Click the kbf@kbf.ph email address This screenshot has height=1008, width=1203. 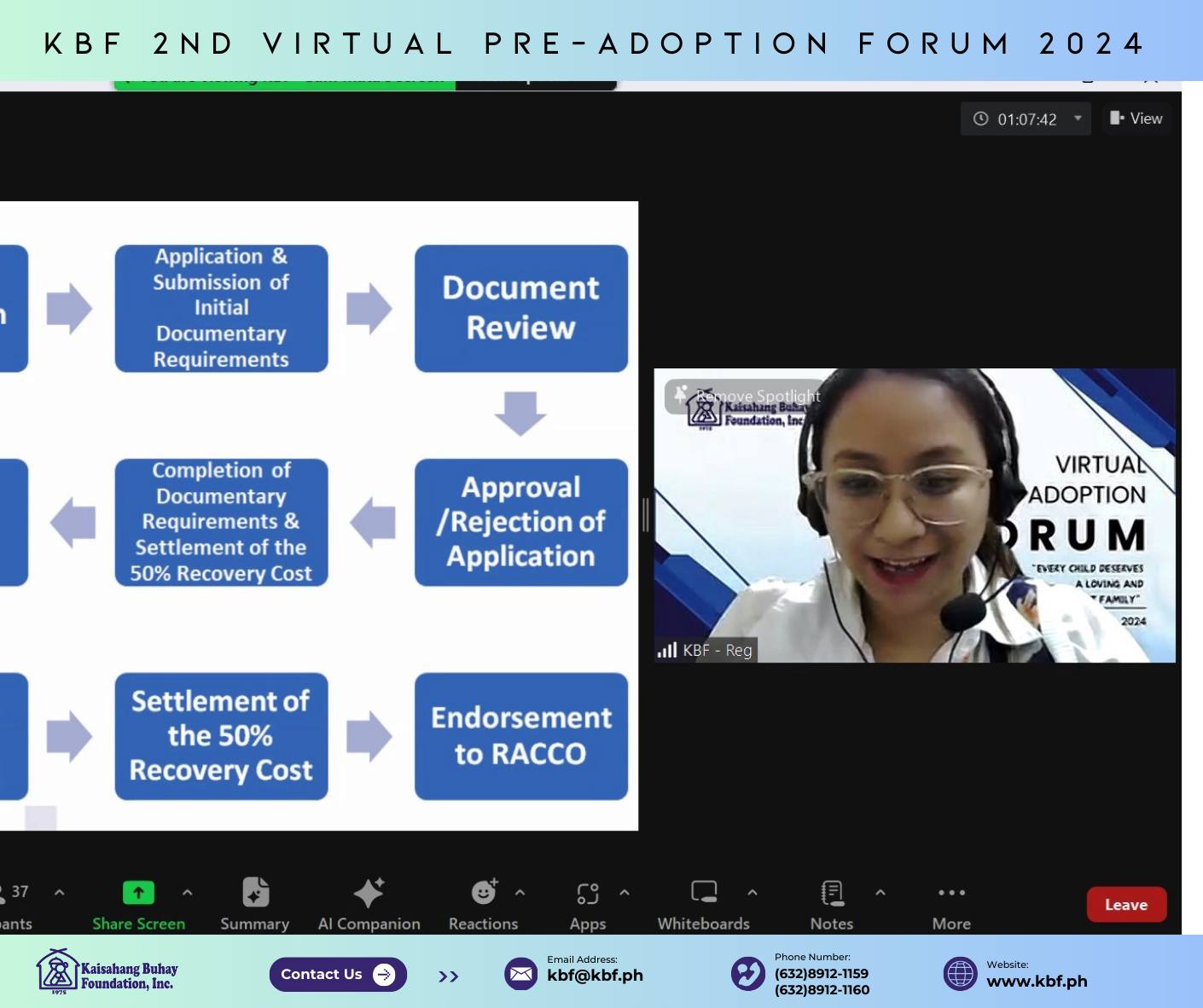(x=595, y=976)
